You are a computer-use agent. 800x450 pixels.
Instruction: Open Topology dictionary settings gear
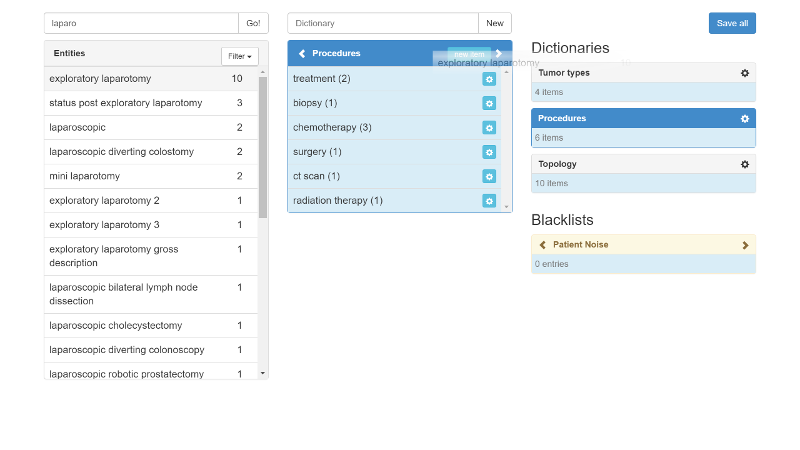click(x=744, y=164)
